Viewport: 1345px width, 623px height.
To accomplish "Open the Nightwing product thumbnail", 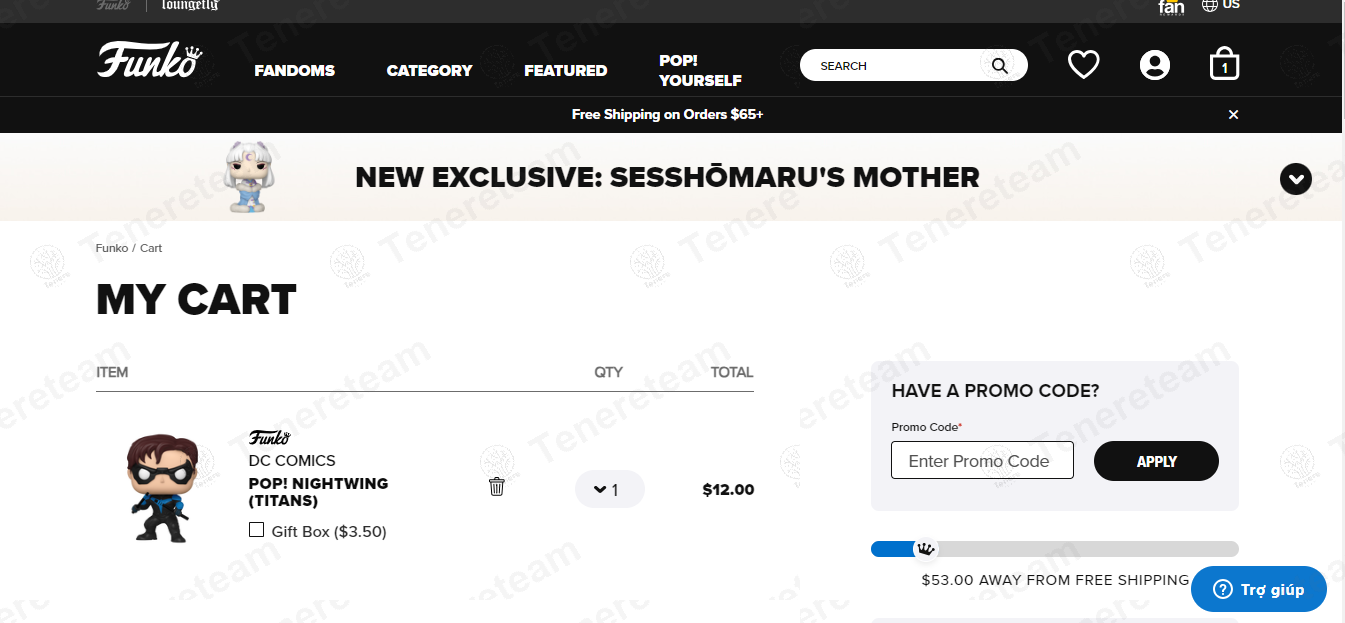I will pyautogui.click(x=160, y=488).
